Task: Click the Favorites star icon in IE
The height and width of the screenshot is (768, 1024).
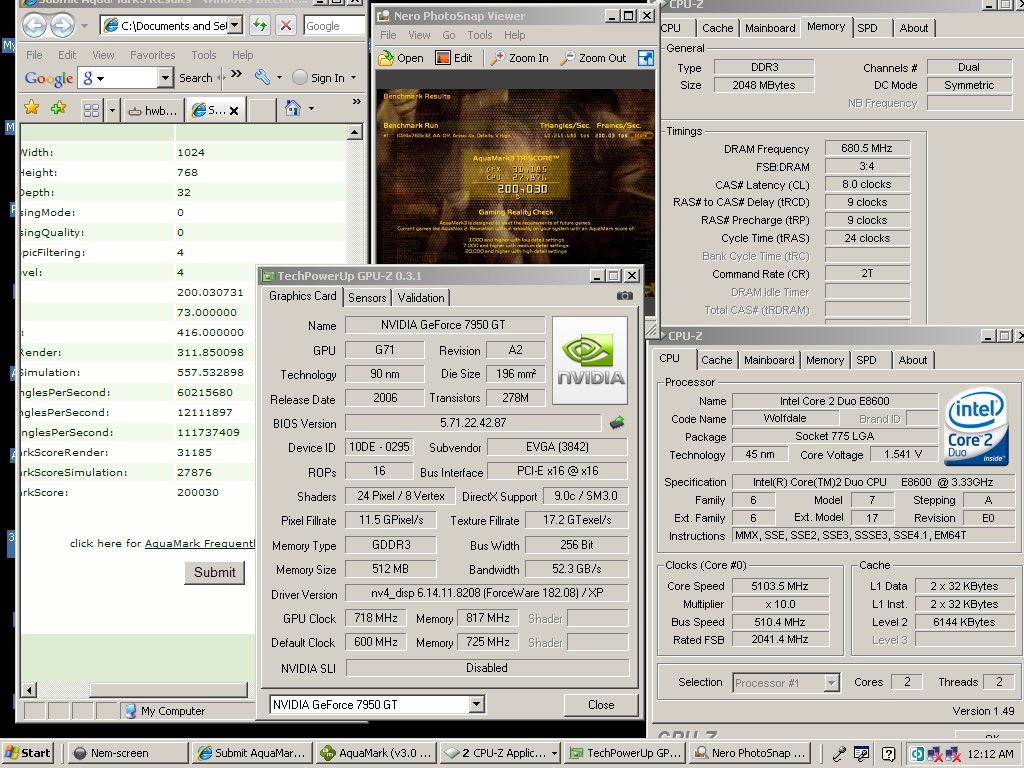Action: pyautogui.click(x=31, y=108)
